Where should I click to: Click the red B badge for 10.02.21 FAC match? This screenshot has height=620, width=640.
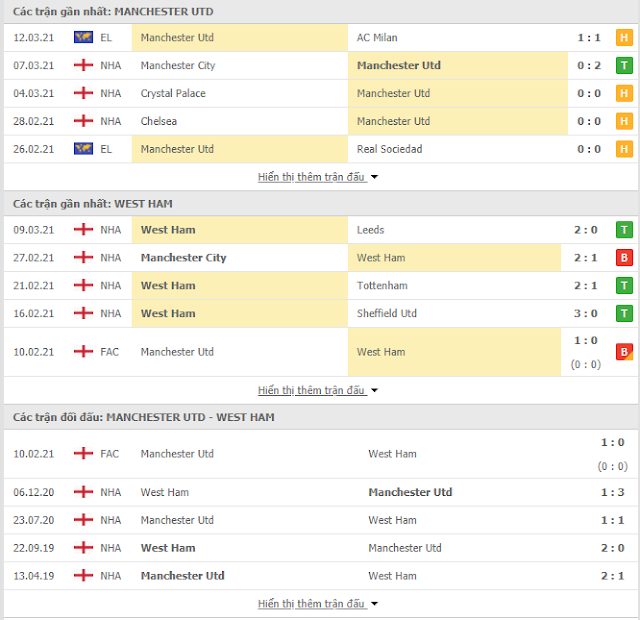624,352
